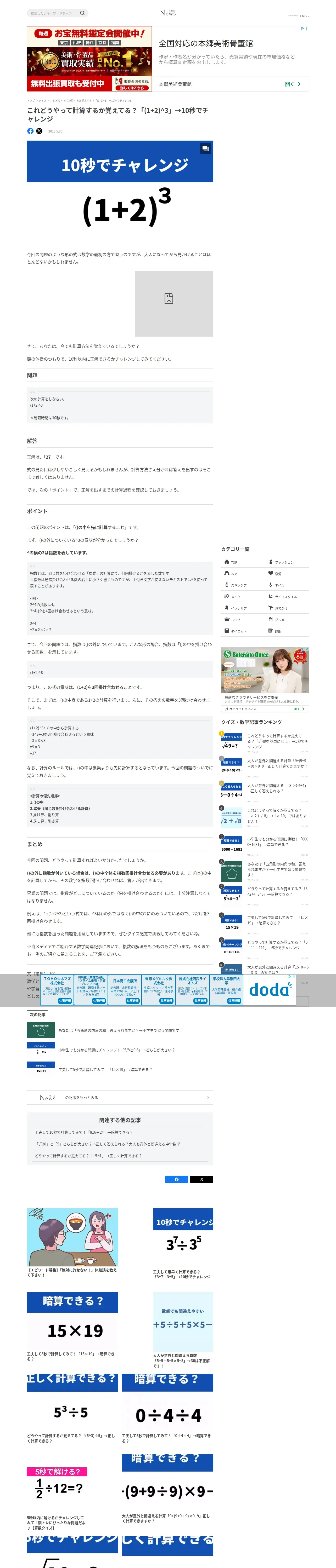Click the black X share button
Image resolution: width=336 pixels, height=1568 pixels.
tap(202, 1179)
